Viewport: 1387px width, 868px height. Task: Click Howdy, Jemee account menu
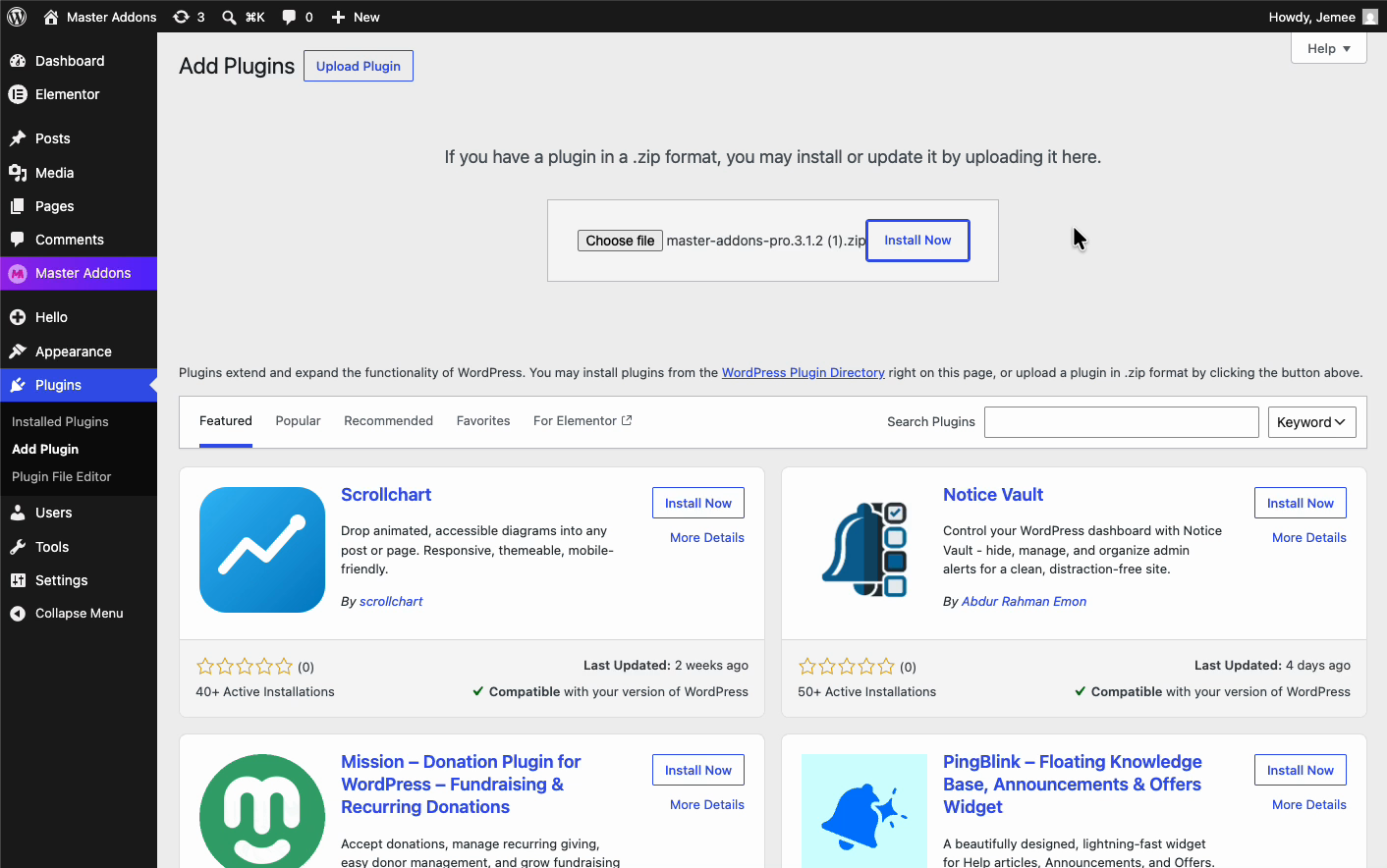[1323, 17]
